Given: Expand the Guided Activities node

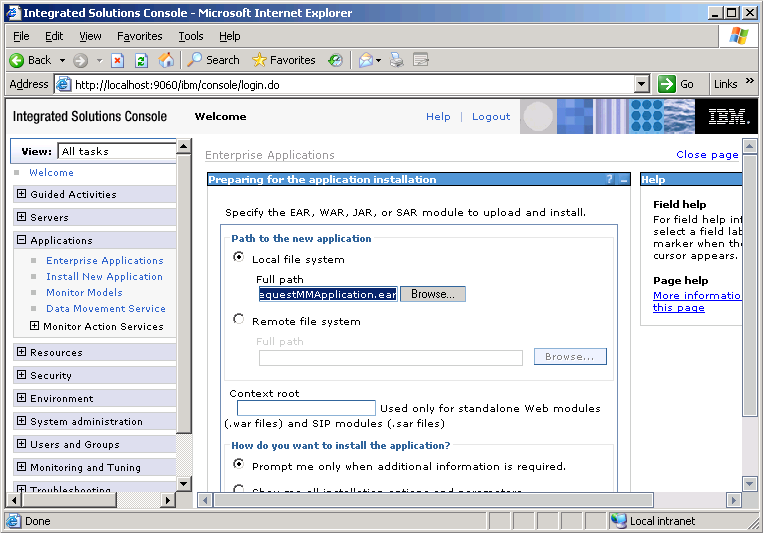Looking at the screenshot, I should tap(21, 194).
